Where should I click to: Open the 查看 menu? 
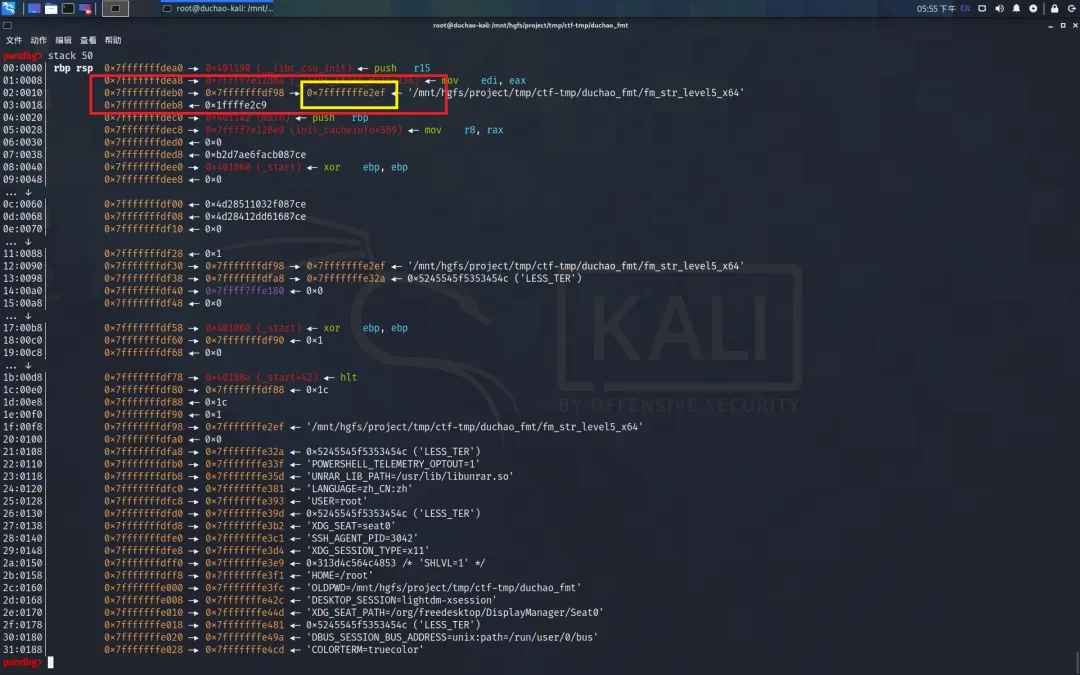88,41
